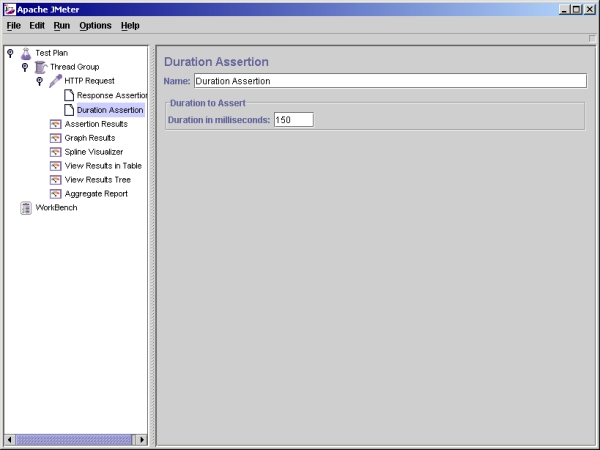
Task: Collapse the HTTP Request tree node
Action: pos(40,81)
